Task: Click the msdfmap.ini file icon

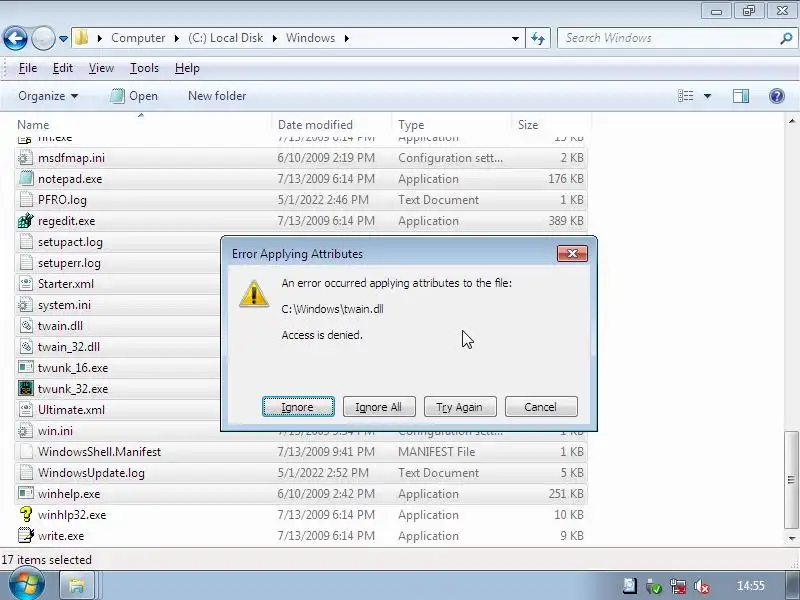Action: [x=25, y=158]
